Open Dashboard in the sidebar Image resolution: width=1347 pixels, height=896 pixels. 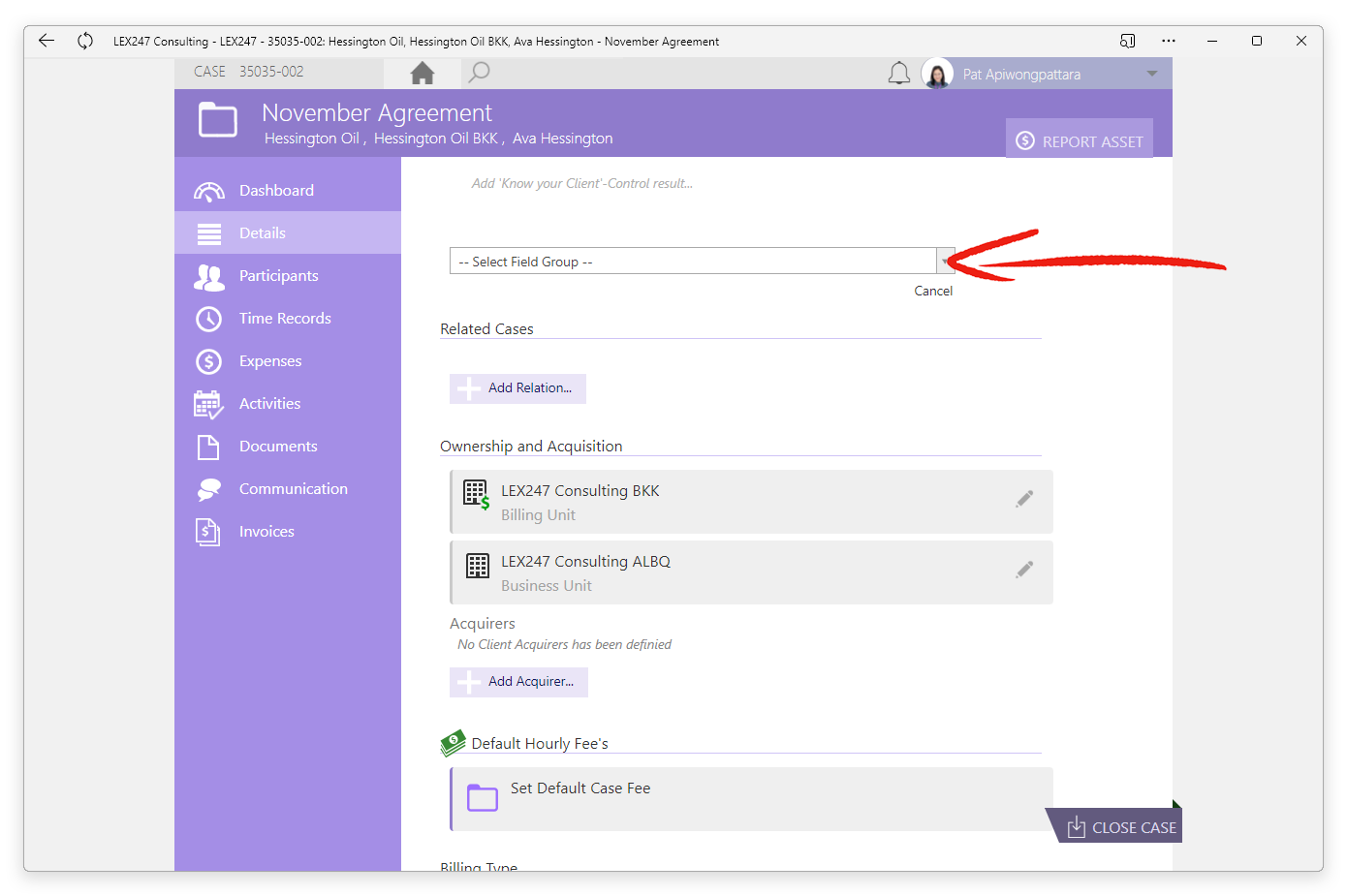click(288, 191)
